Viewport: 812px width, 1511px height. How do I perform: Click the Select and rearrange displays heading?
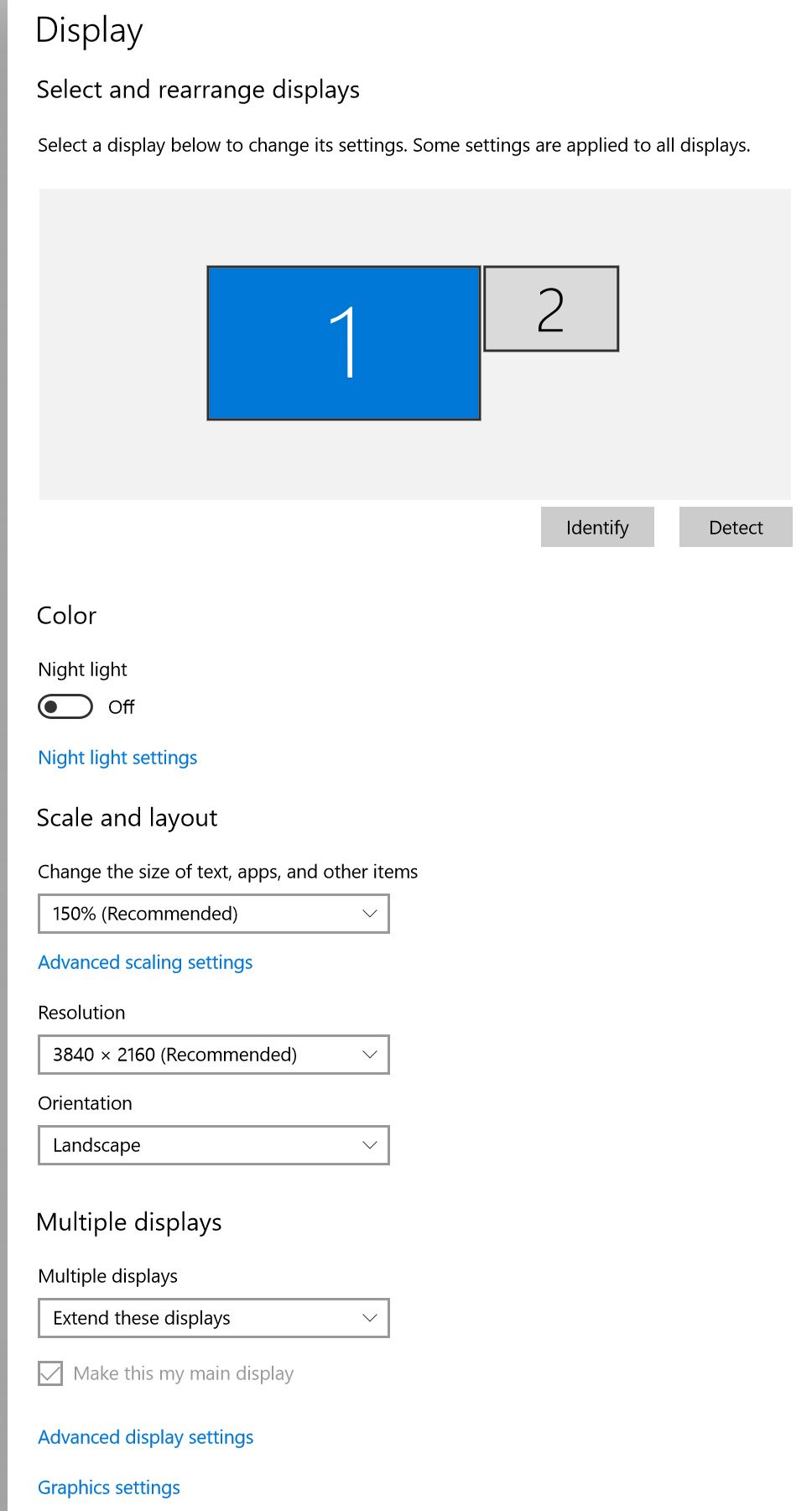click(198, 90)
